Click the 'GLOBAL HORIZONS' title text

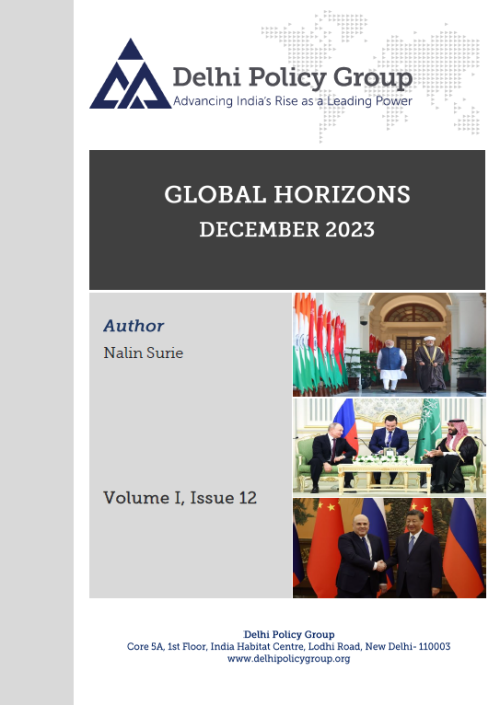coord(287,195)
